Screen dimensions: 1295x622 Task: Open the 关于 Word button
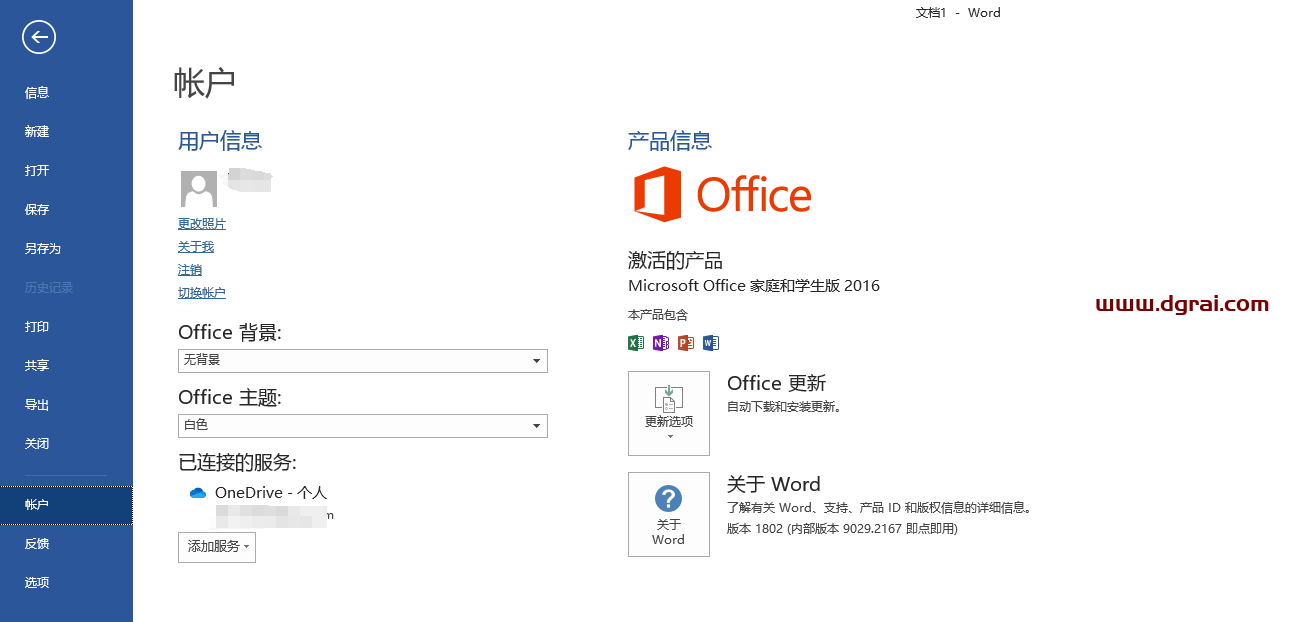[668, 514]
